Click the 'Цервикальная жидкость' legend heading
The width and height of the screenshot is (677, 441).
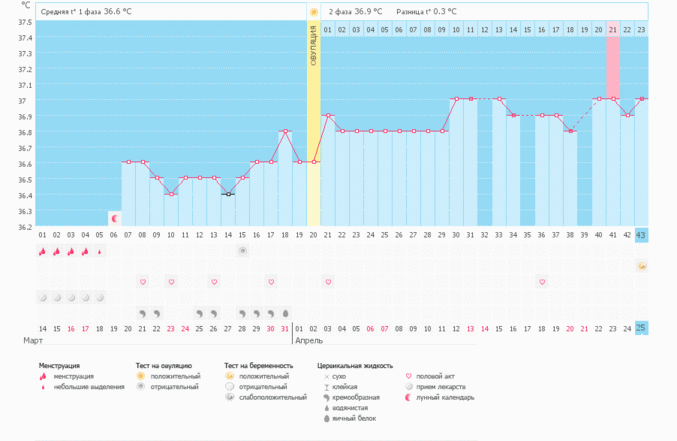point(355,366)
